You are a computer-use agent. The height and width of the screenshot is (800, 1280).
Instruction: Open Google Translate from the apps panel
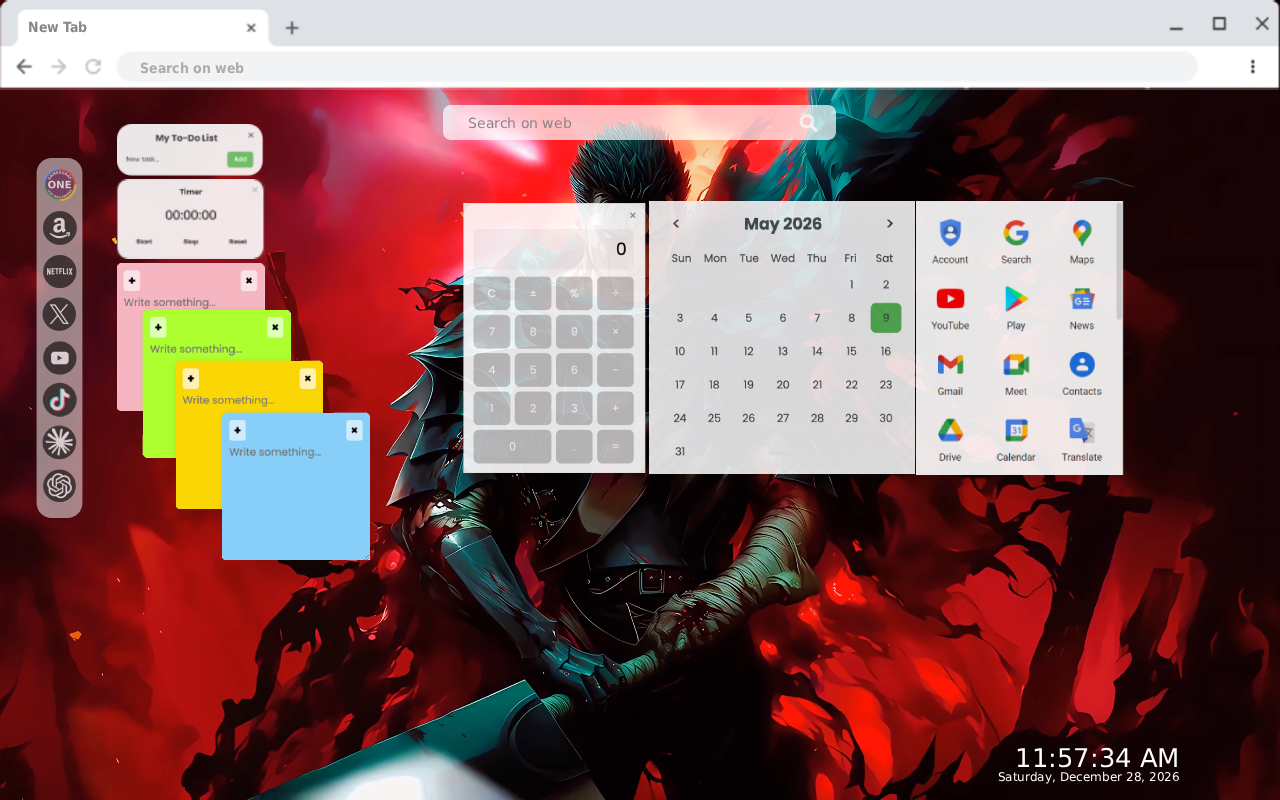click(1082, 440)
